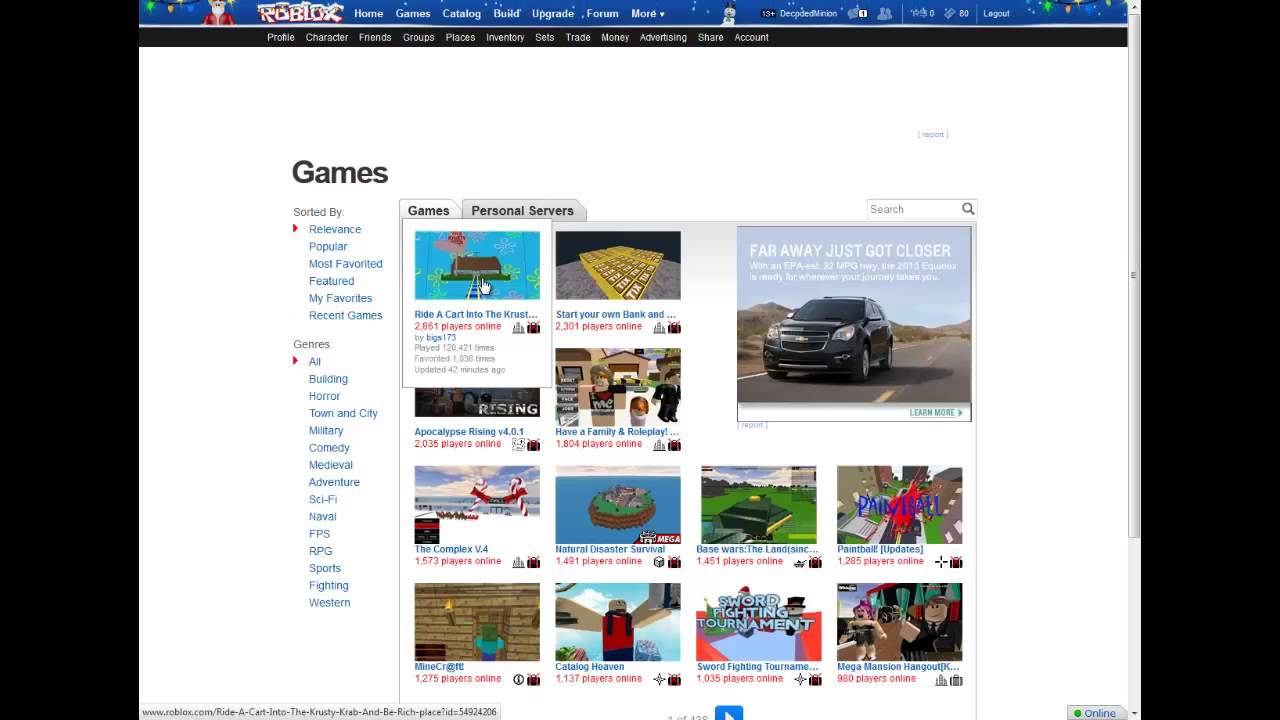Viewport: 1280px width, 720px height.
Task: Click genre icon for Start your own Bank
Action: [x=659, y=327]
